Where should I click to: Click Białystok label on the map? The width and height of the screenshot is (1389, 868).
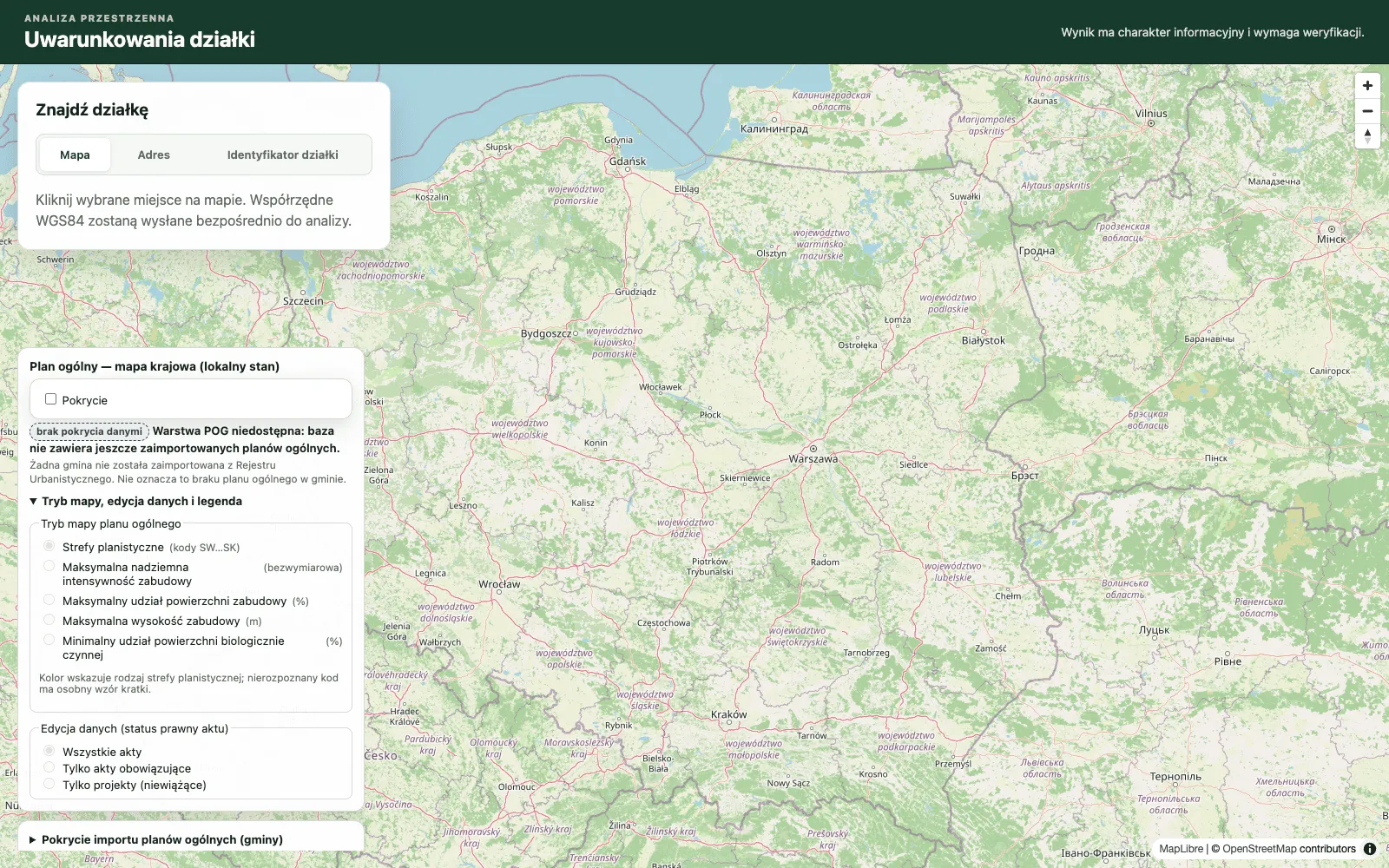(983, 340)
